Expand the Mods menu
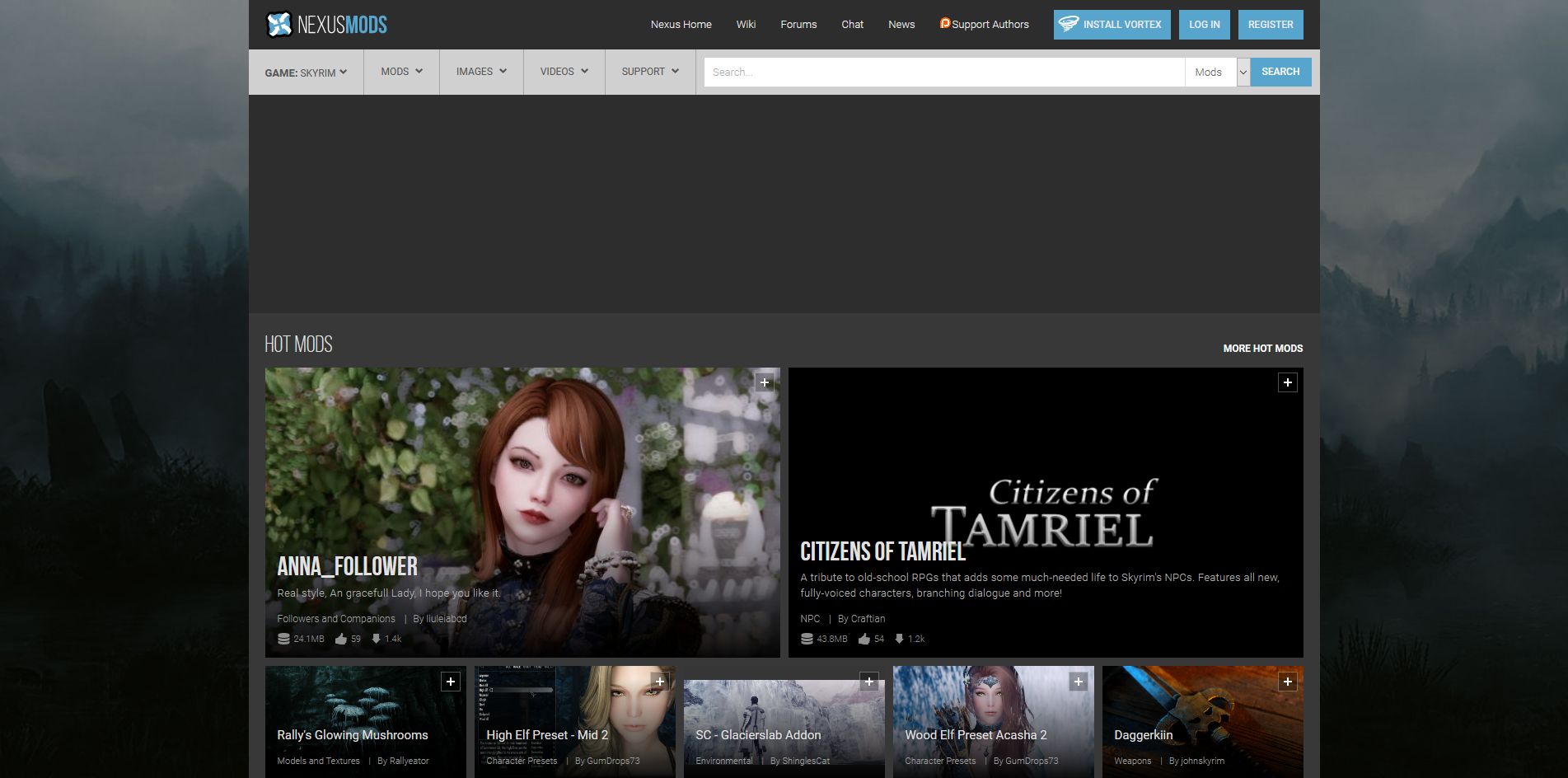This screenshot has height=778, width=1568. click(401, 72)
